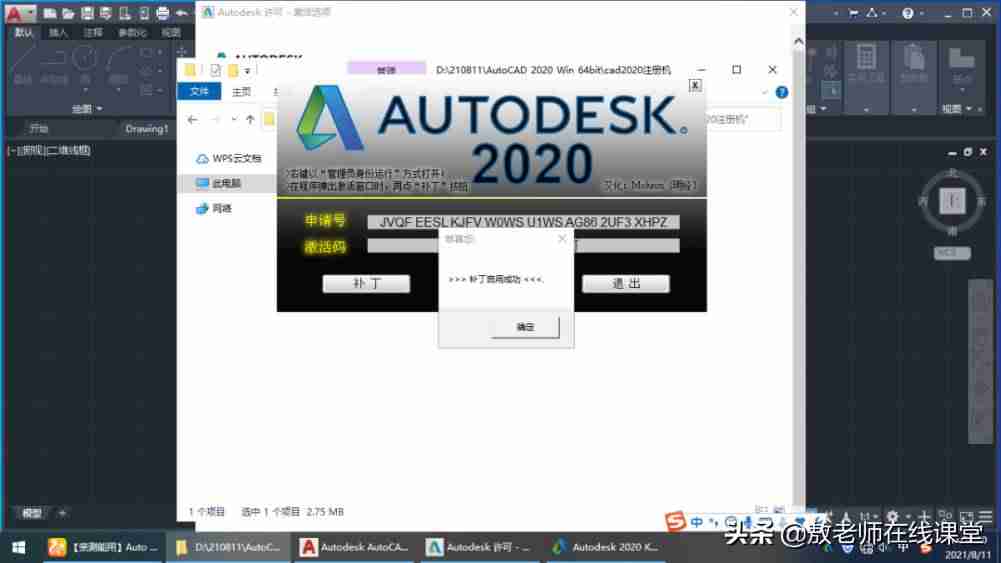Click properties checkmark icon in Explorer title bar
1001x563 pixels.
click(x=215, y=70)
